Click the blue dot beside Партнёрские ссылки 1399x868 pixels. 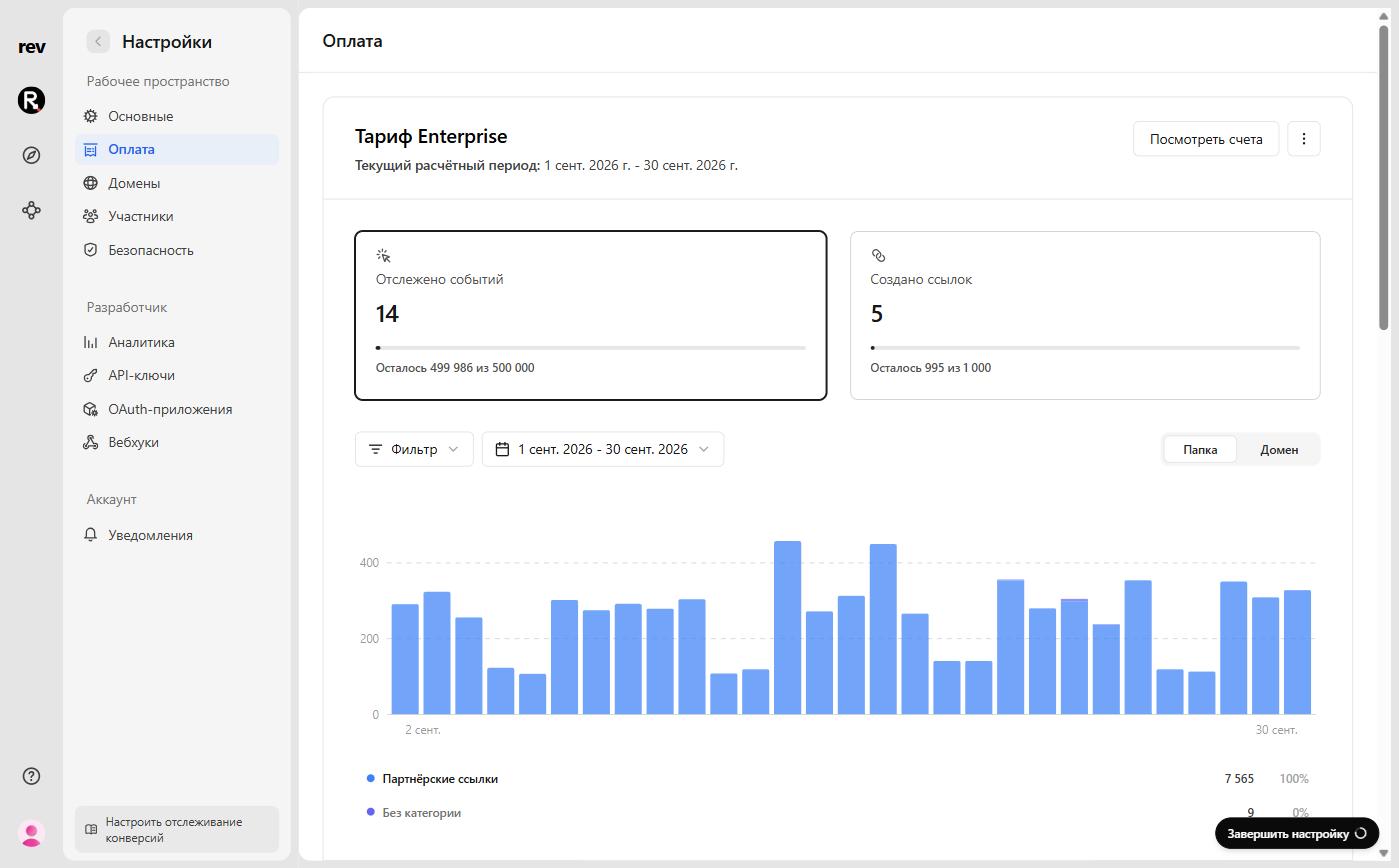click(x=371, y=778)
